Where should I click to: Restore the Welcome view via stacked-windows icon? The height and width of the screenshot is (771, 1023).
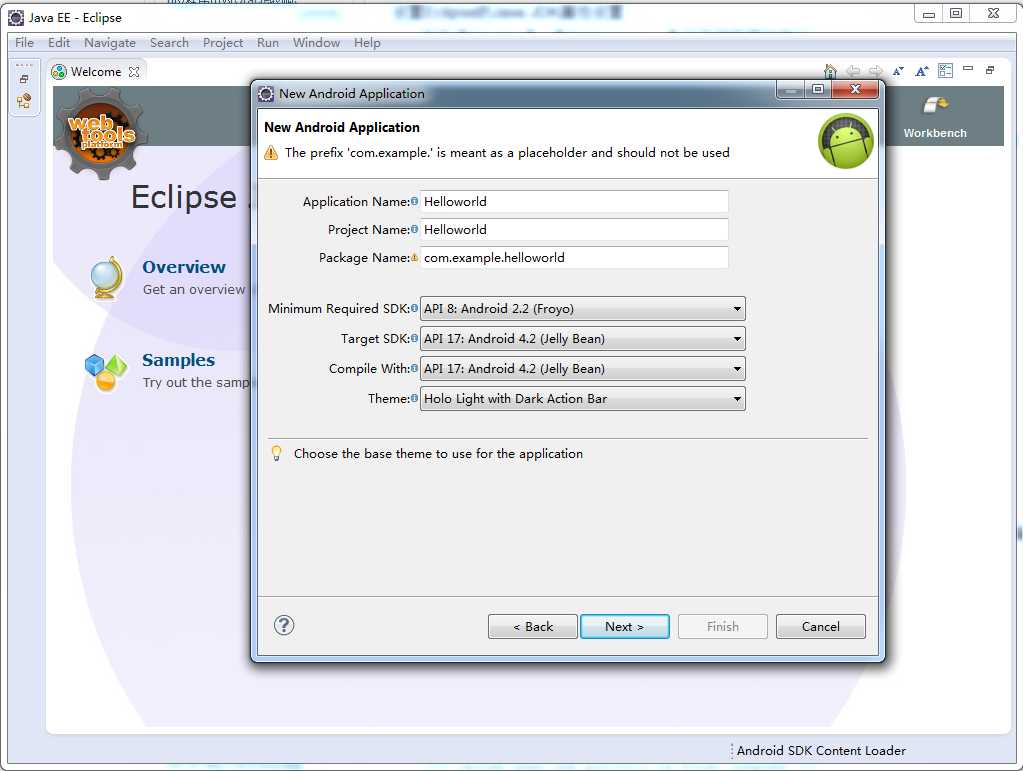click(x=990, y=70)
